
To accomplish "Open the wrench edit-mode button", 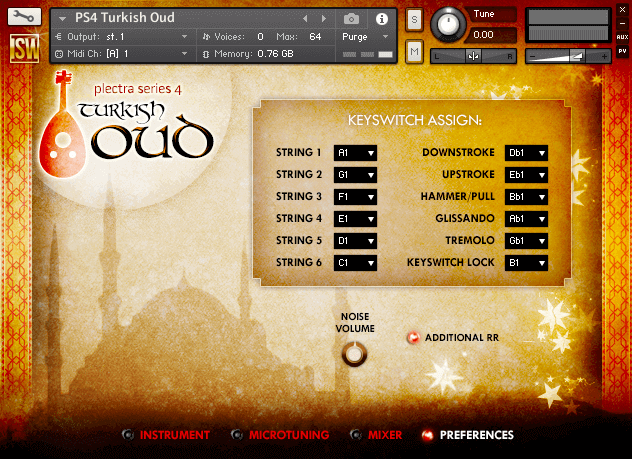I will click(24, 17).
